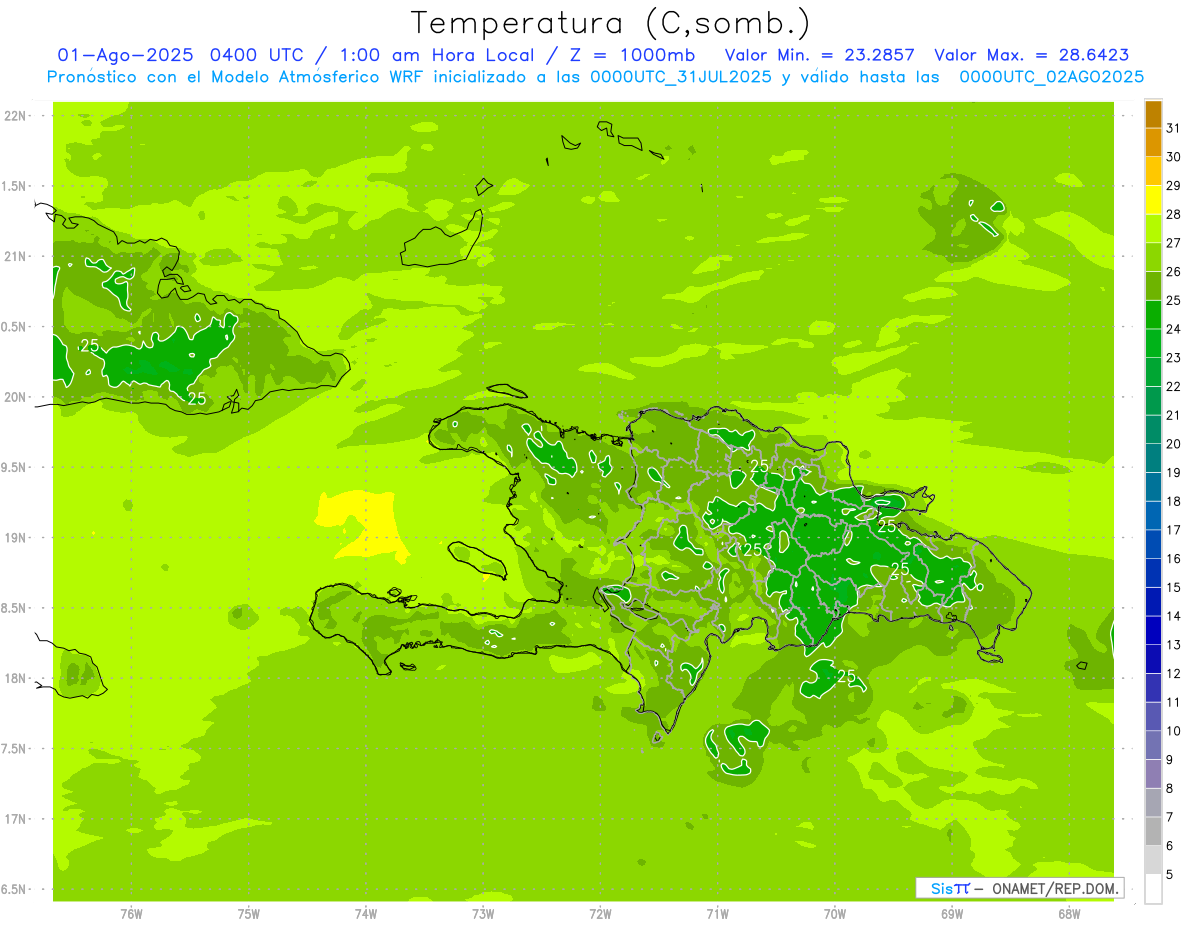Click the latitude axis label "19N"

17,538
